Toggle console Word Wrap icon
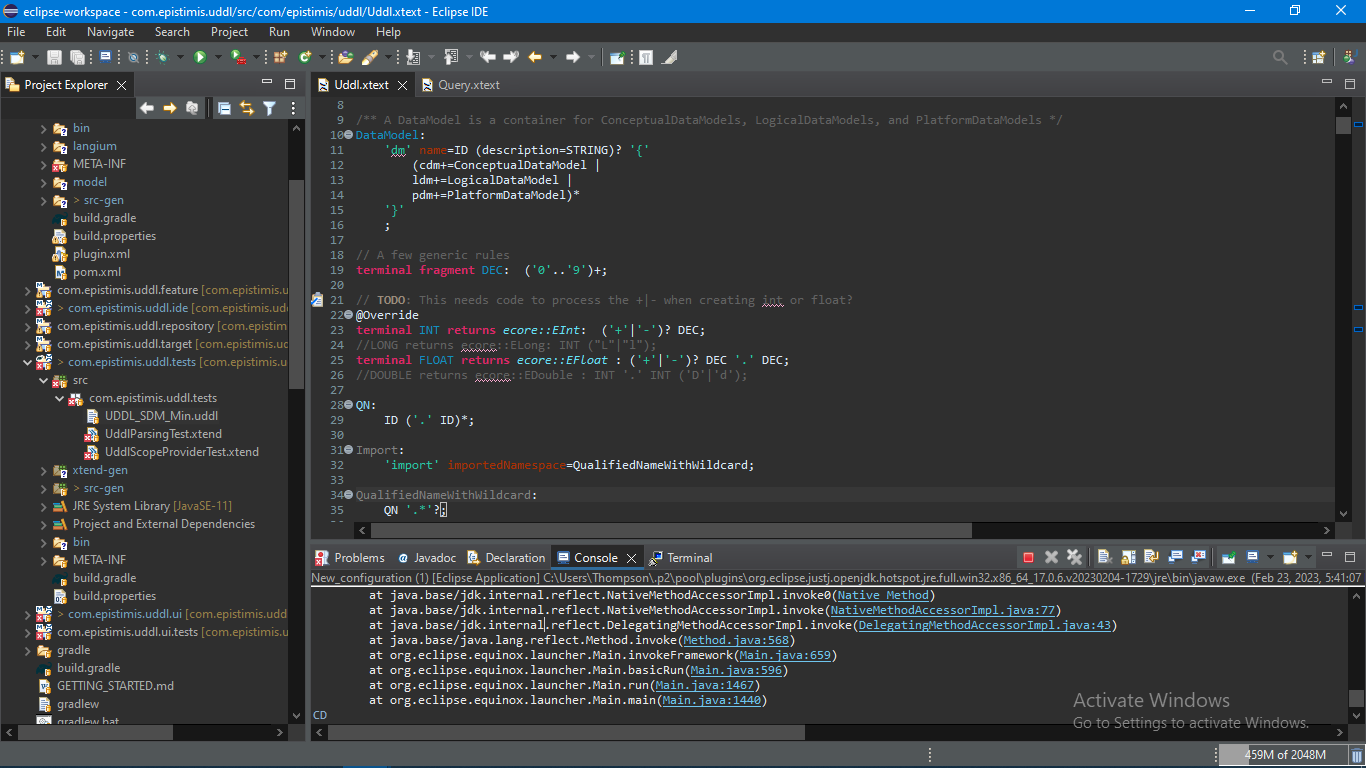The width and height of the screenshot is (1366, 768). [x=1151, y=557]
